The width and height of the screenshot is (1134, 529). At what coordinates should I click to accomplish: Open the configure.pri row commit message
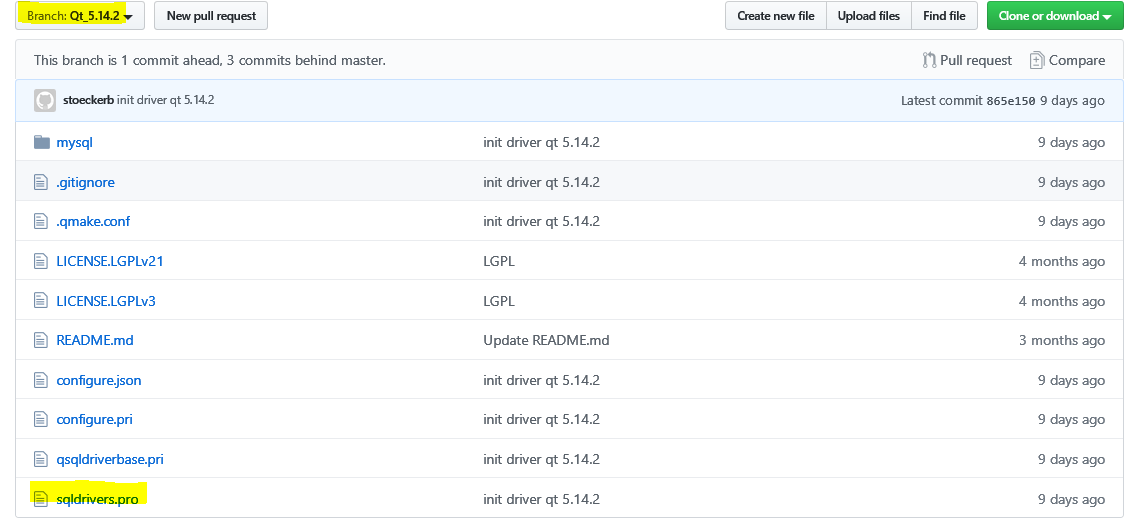tap(541, 419)
